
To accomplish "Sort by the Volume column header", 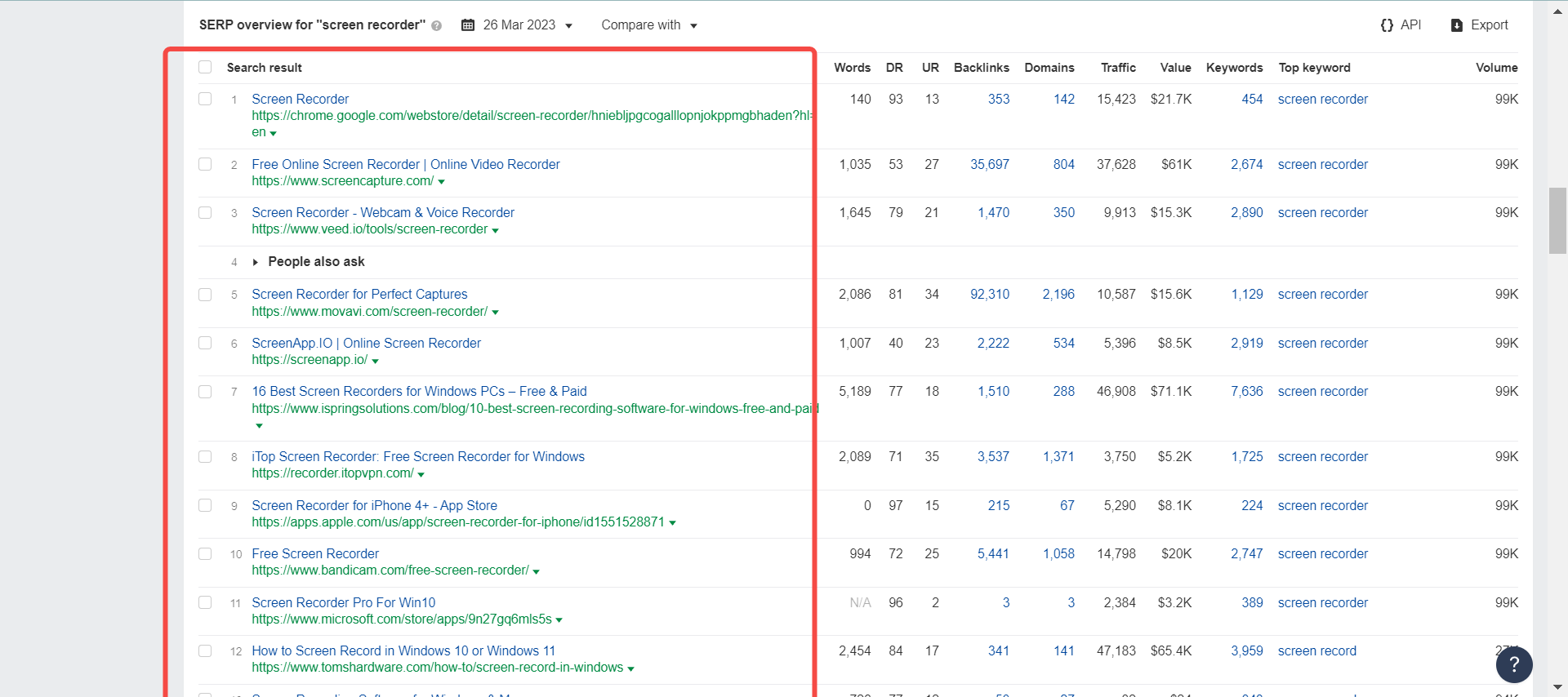I will [1496, 68].
